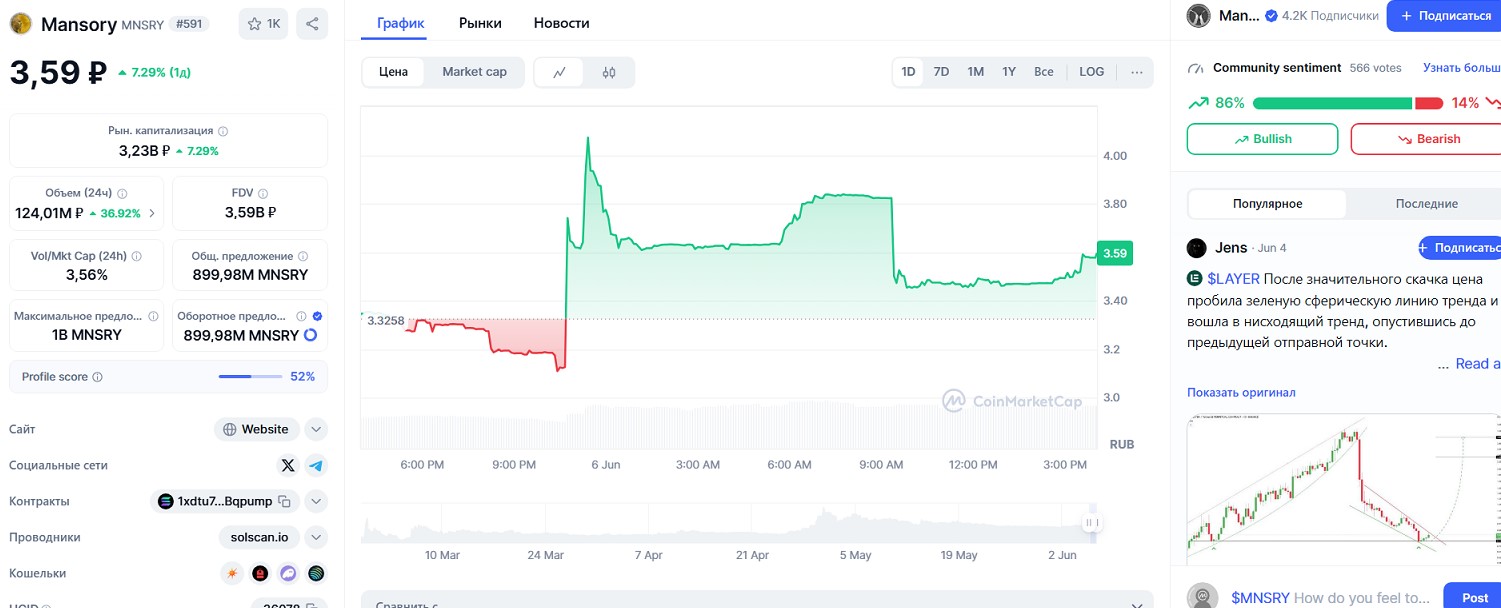Show info for max supply label

(x=153, y=316)
